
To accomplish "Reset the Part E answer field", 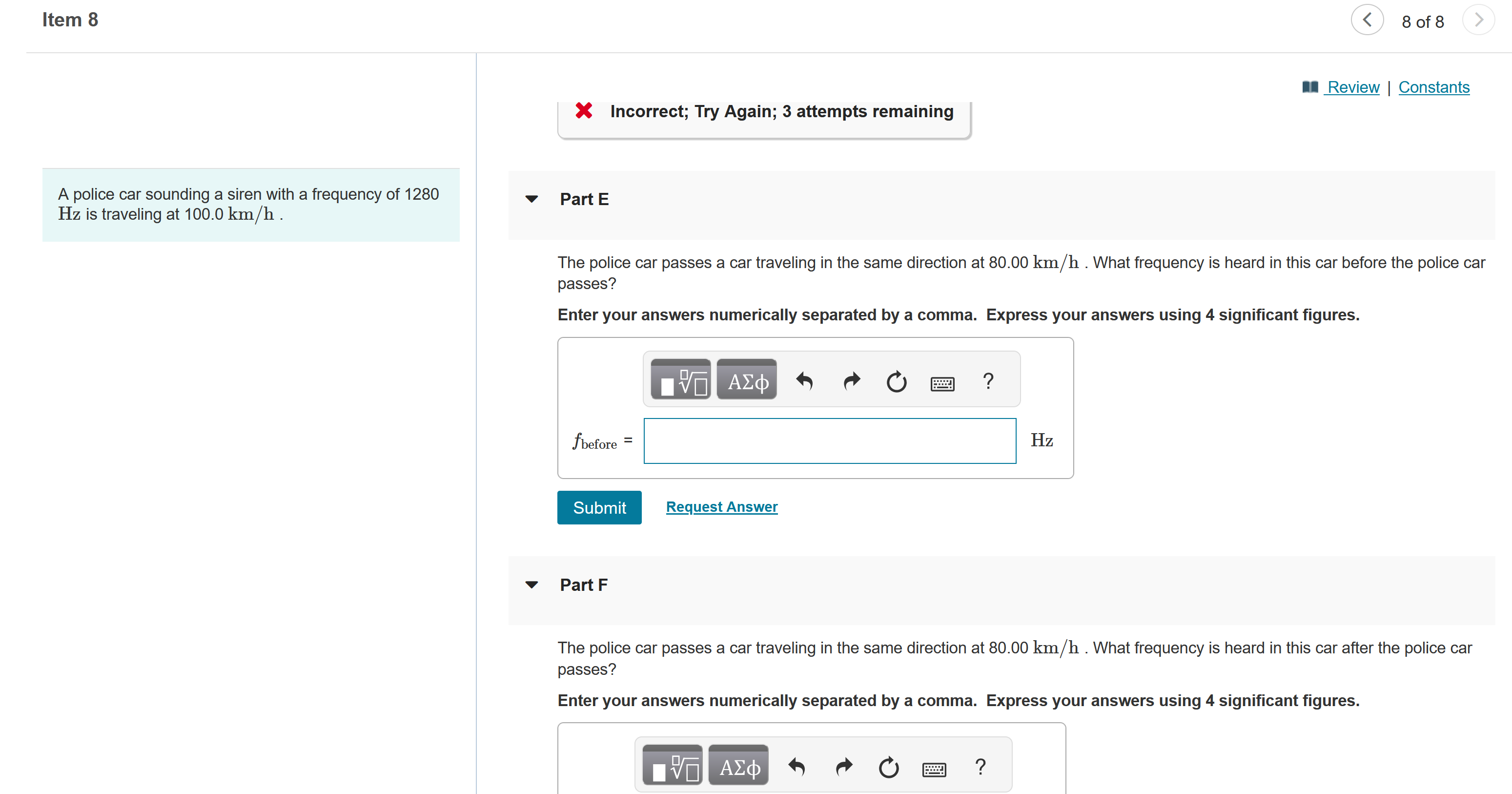I will 896,381.
